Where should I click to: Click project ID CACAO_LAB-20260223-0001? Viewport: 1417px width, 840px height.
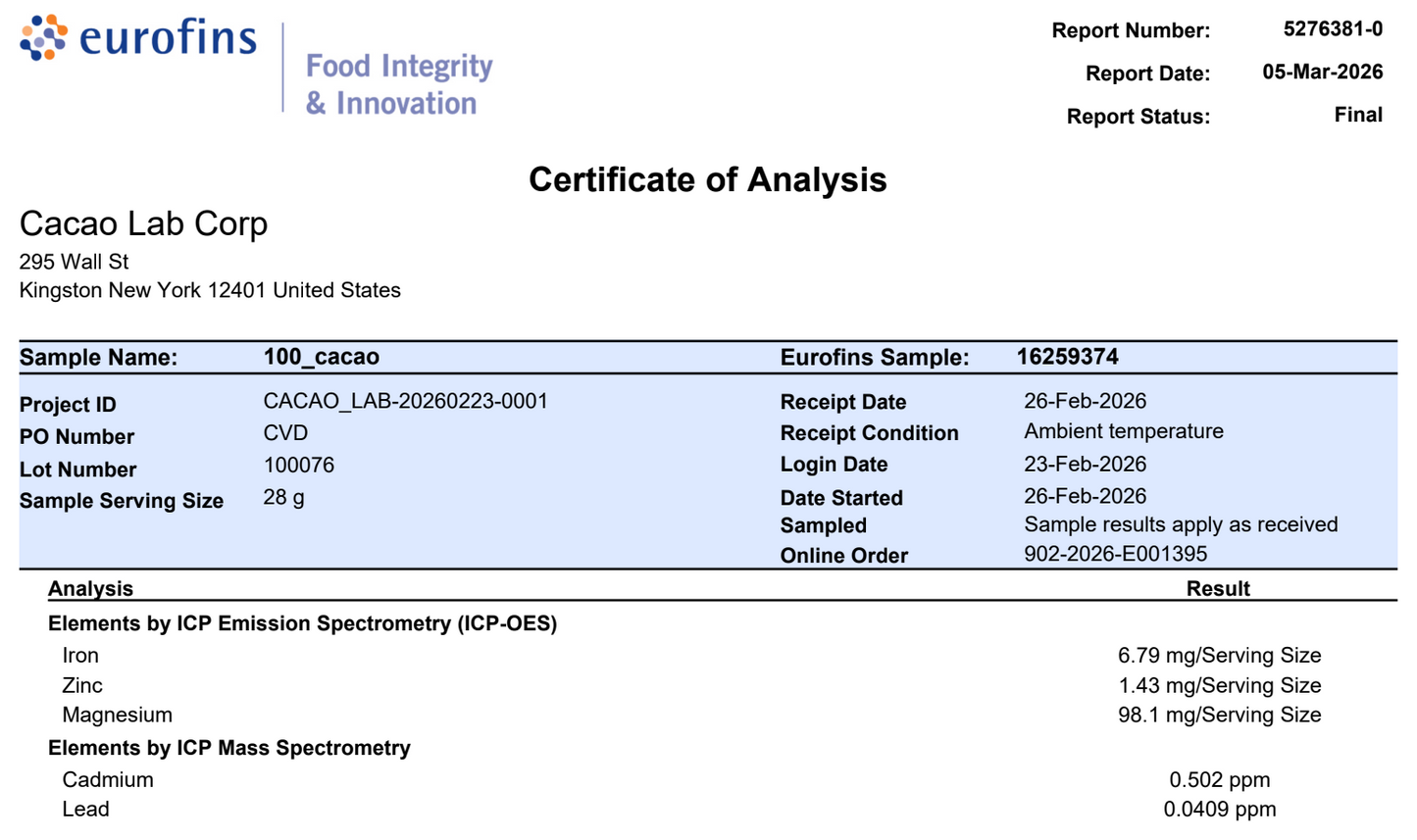(405, 401)
